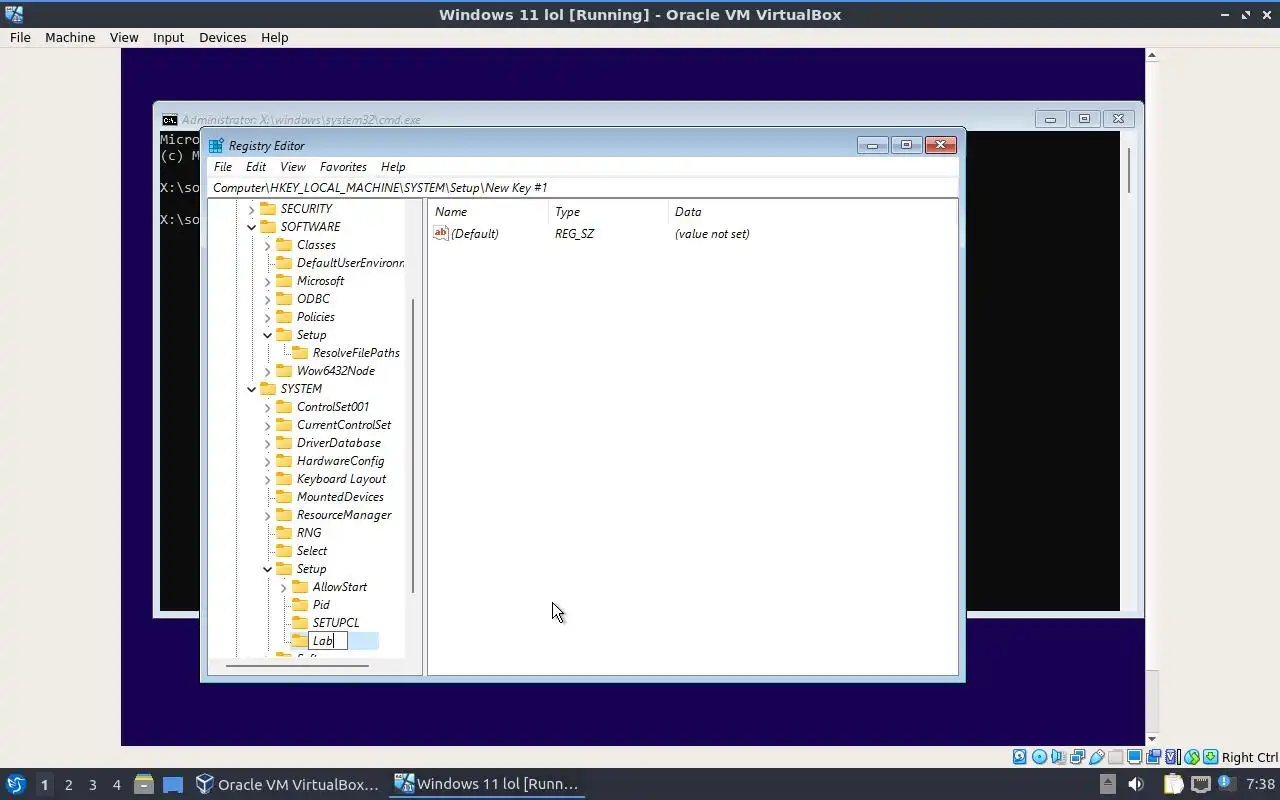
Task: Expand the Microsoft key
Action: click(267, 281)
